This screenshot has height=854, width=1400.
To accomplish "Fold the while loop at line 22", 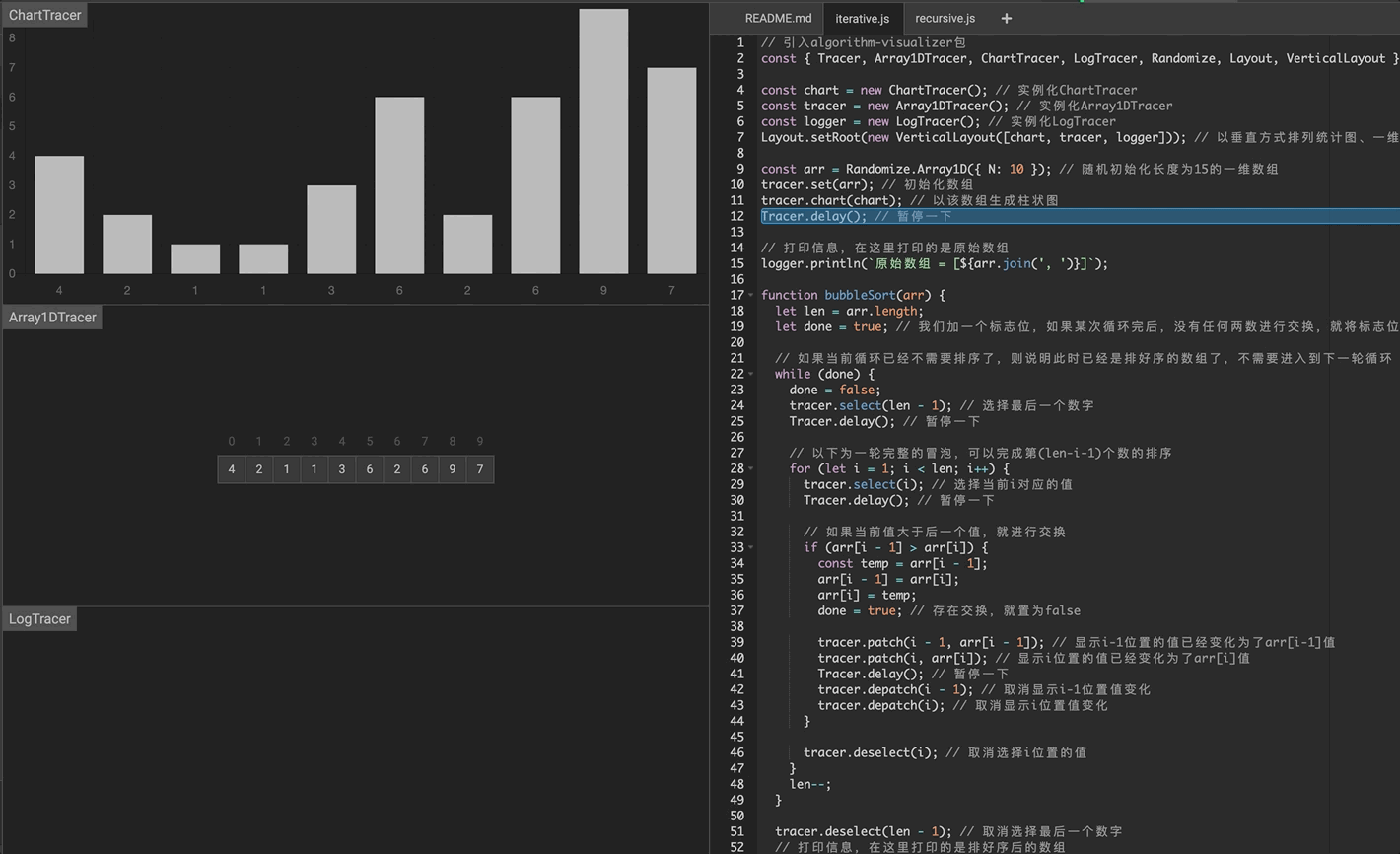I will [x=751, y=374].
